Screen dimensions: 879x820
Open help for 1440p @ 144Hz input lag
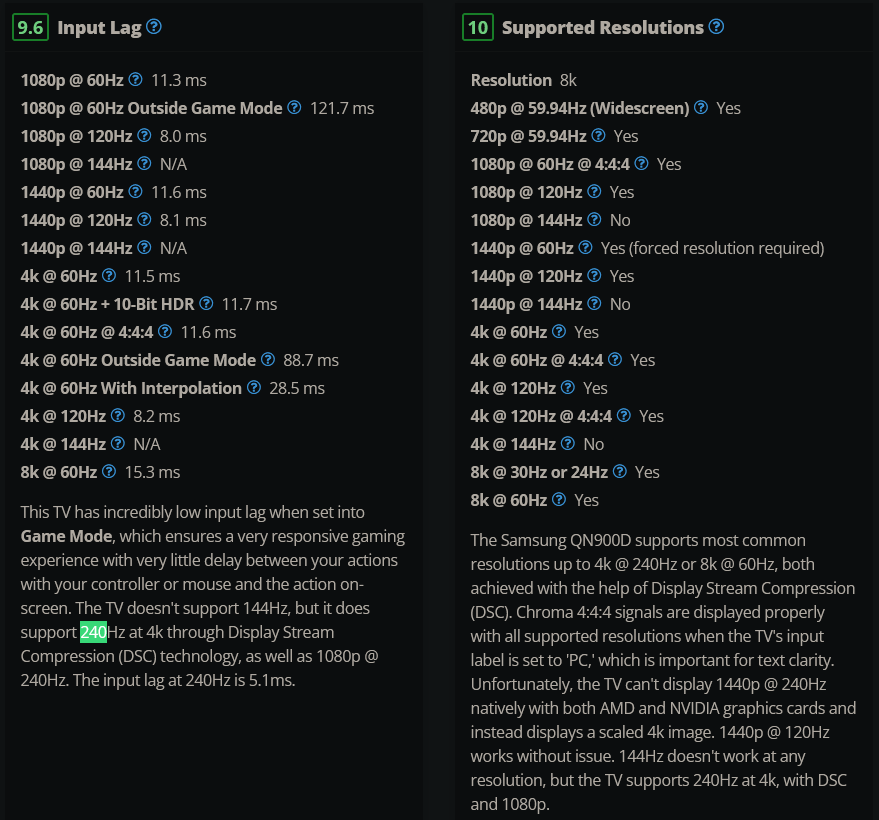(144, 247)
